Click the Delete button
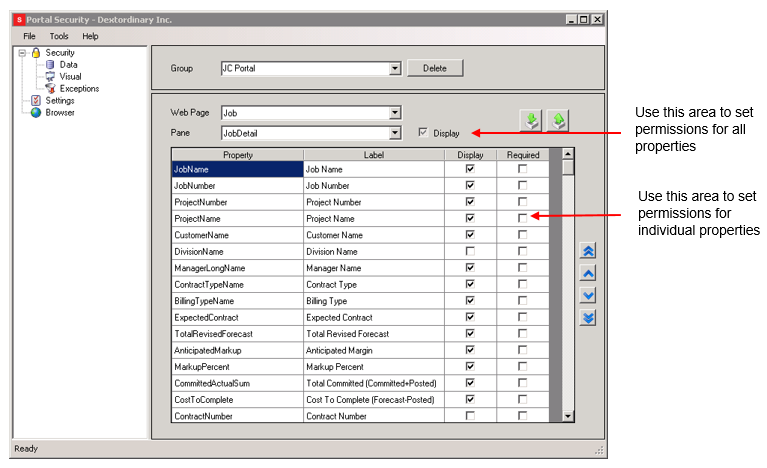The height and width of the screenshot is (468, 767). pos(434,69)
